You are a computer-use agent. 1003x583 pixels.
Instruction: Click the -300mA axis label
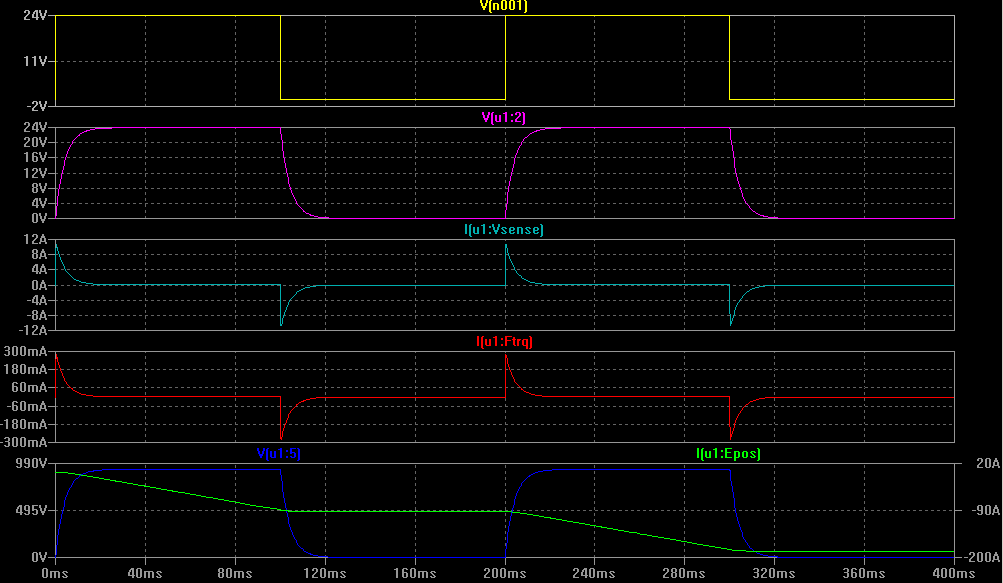click(x=25, y=442)
